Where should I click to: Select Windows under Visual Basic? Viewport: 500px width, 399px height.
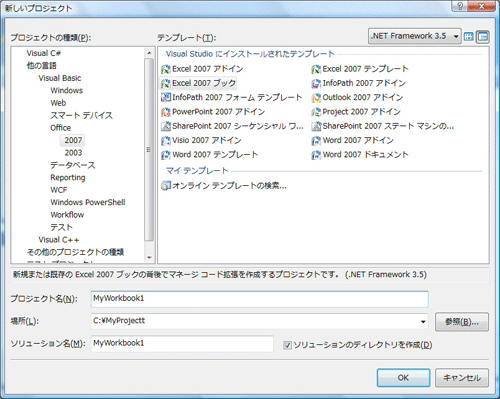pyautogui.click(x=67, y=90)
